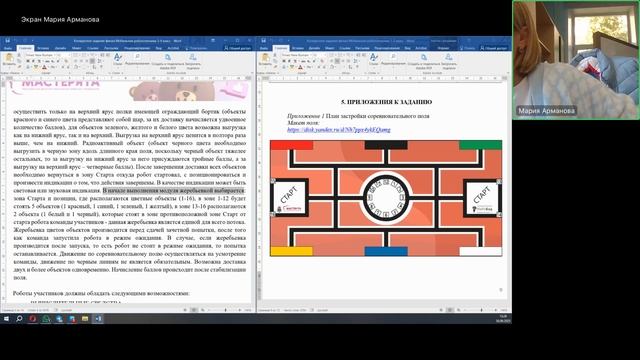This screenshot has width=640, height=360.
Task: Open Рассылки tab in right Word window
Action: point(362,48)
